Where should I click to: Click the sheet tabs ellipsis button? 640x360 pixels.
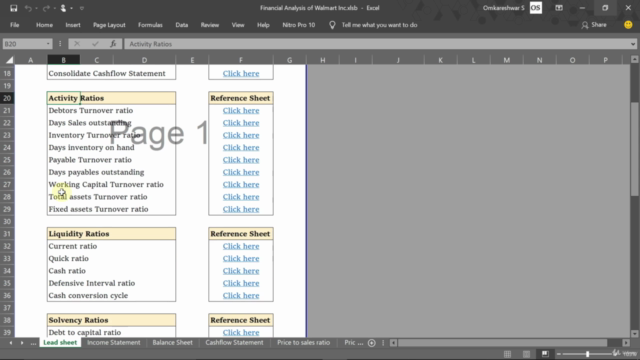(33, 343)
